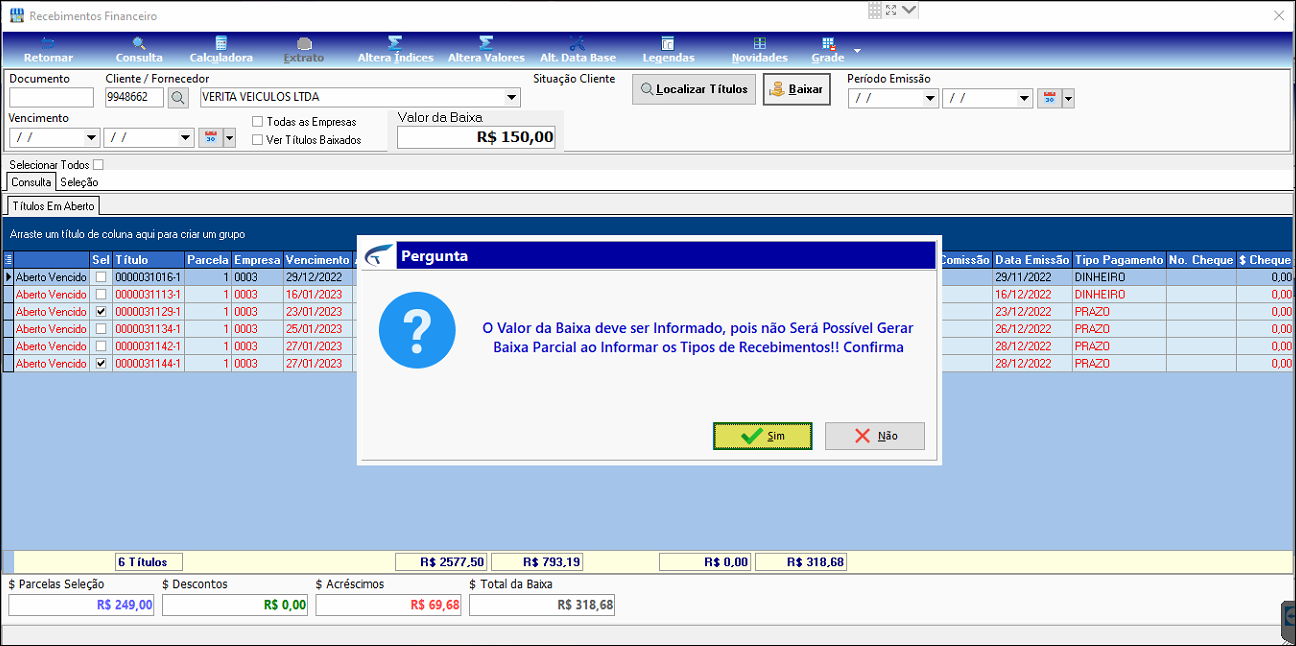
Task: Tick the Sel box for título 0000031113-1
Action: coord(100,294)
